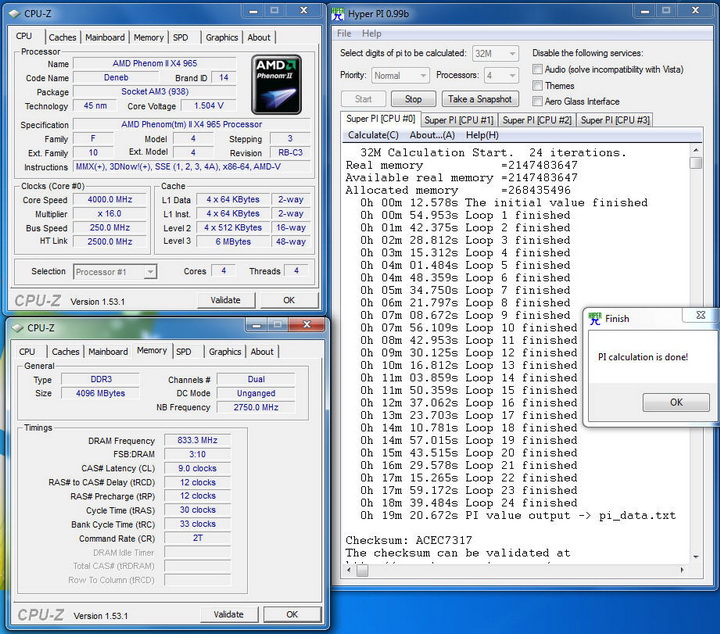
Task: Close the Finish dialog with X
Action: click(700, 315)
